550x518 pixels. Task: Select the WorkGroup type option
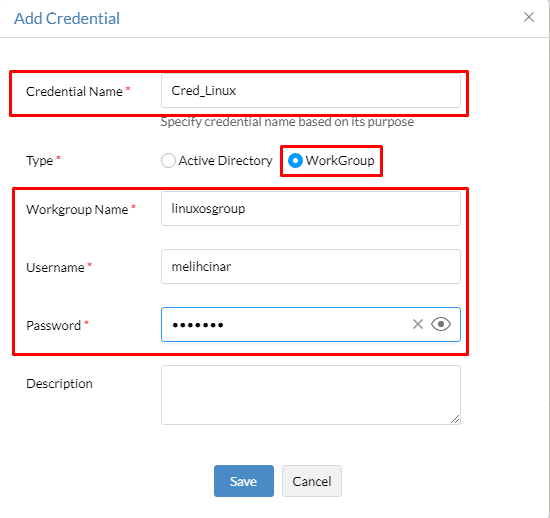pyautogui.click(x=295, y=161)
